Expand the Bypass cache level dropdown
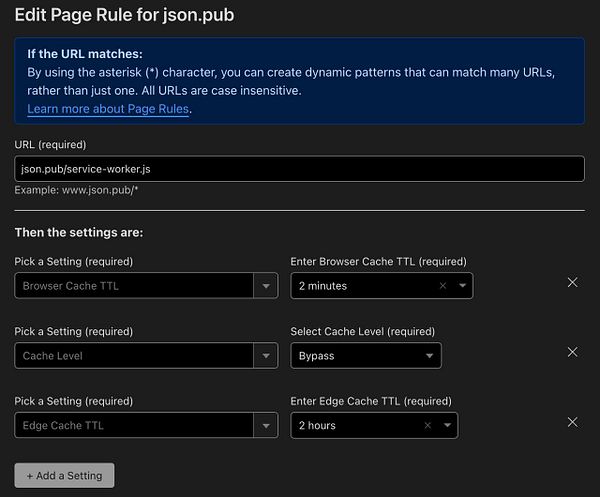The width and height of the screenshot is (600, 497). pyautogui.click(x=366, y=355)
